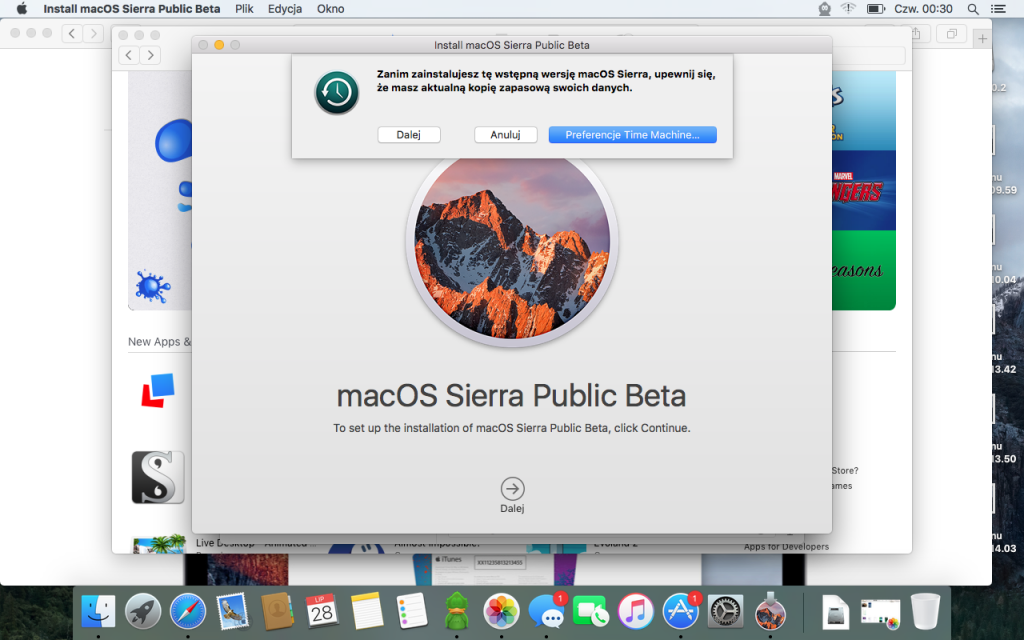Open Spotlight search magnifier icon
Image resolution: width=1024 pixels, height=640 pixels.
click(x=973, y=8)
